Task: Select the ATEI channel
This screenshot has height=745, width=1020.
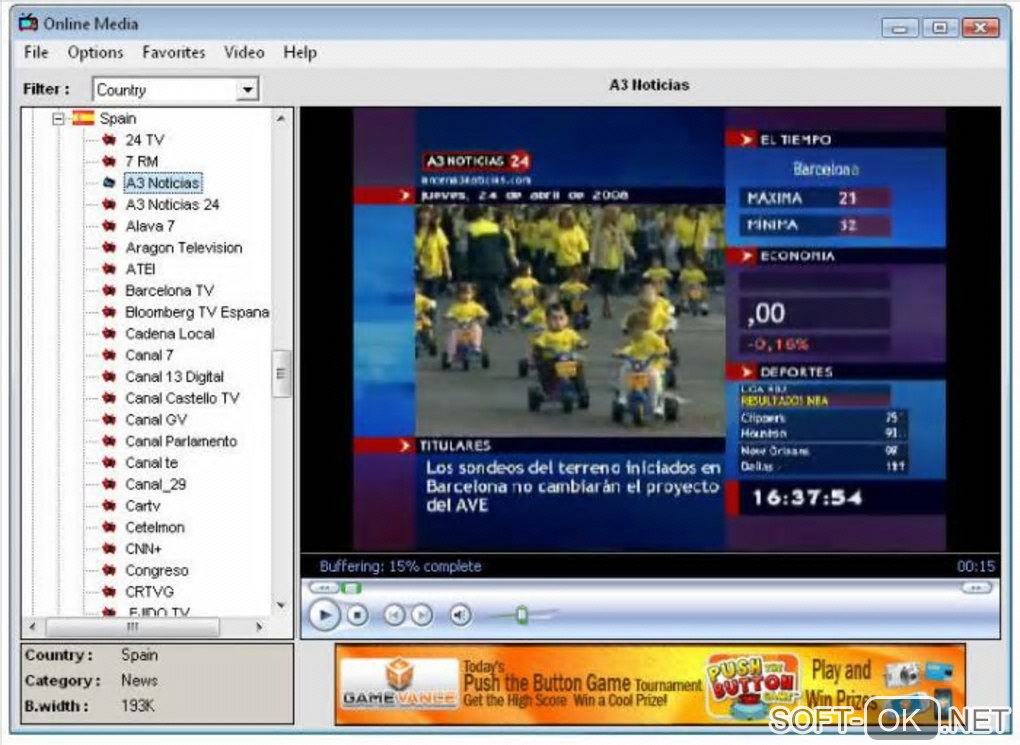Action: (140, 269)
